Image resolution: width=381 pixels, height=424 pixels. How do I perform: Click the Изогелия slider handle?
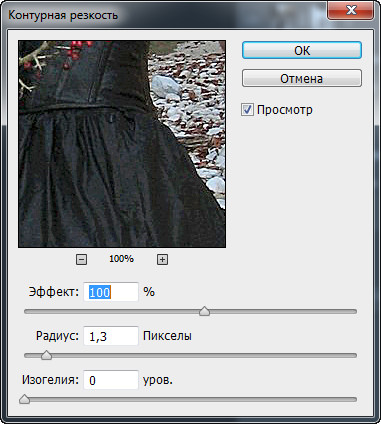[x=24, y=399]
